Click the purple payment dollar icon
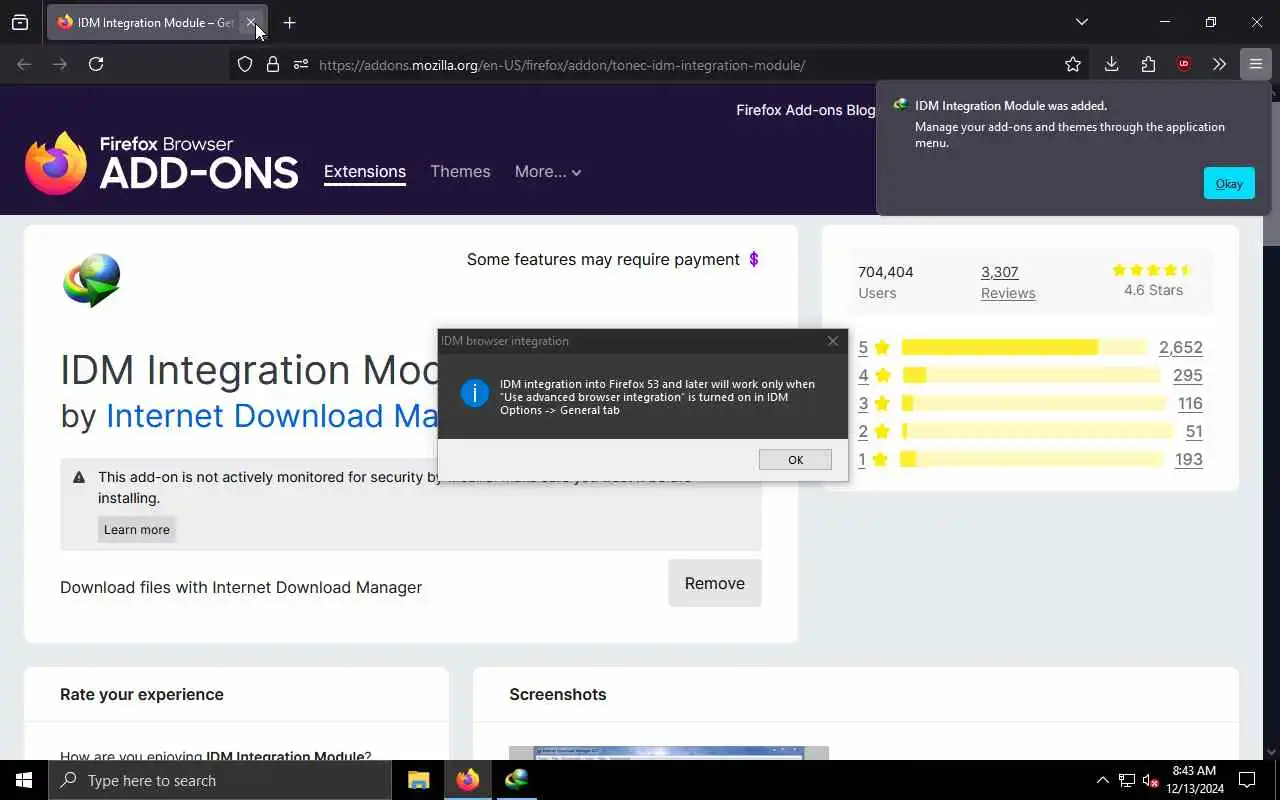This screenshot has width=1280, height=800. 754,259
